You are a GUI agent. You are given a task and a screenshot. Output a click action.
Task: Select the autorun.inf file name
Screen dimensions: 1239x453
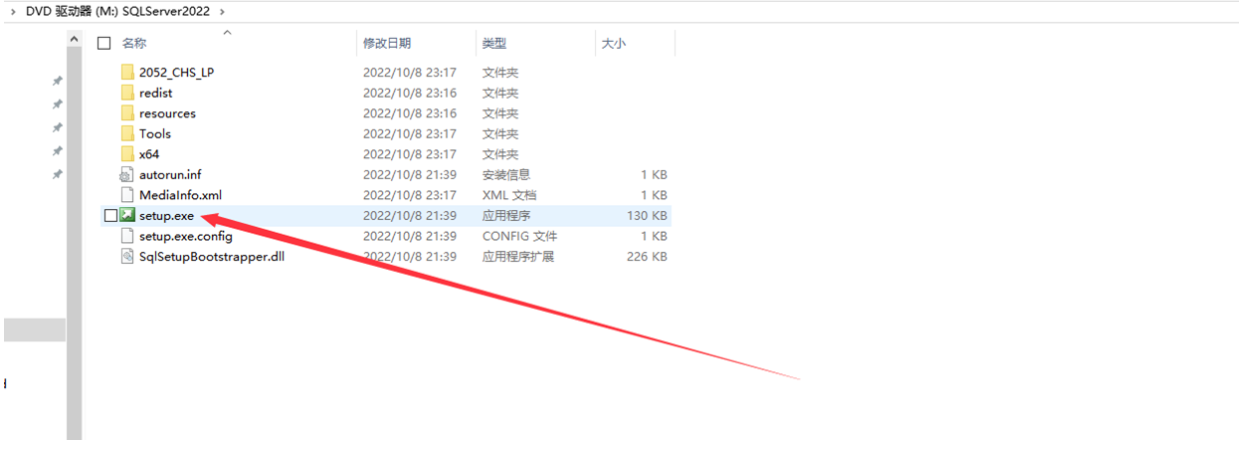(x=170, y=175)
